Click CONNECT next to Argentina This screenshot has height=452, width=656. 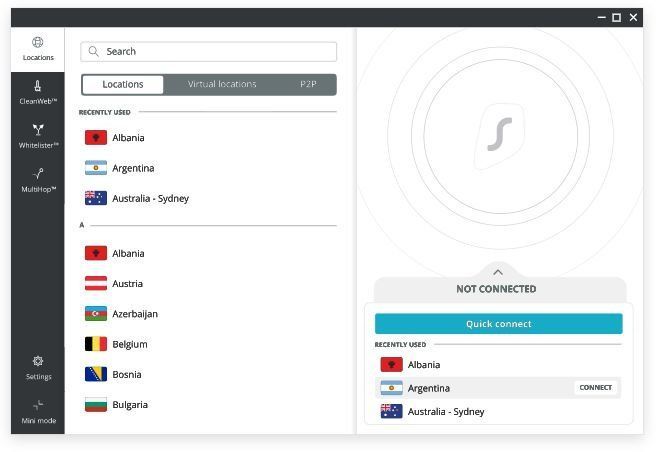[595, 388]
